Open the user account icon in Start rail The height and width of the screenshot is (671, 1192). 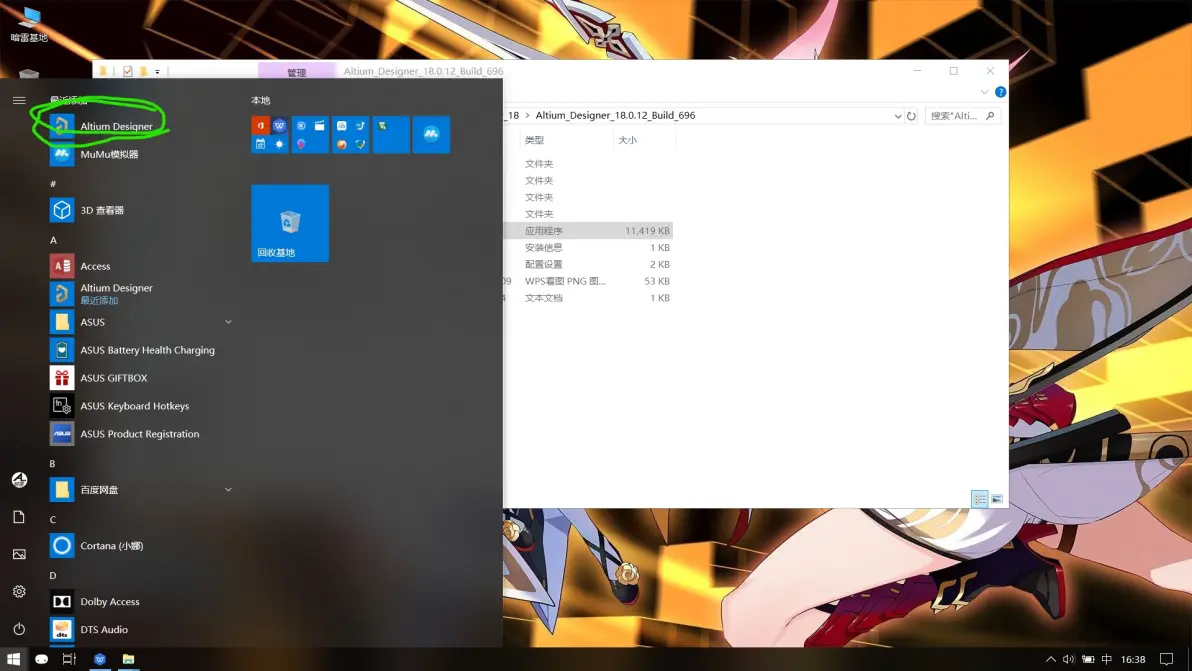pos(19,480)
